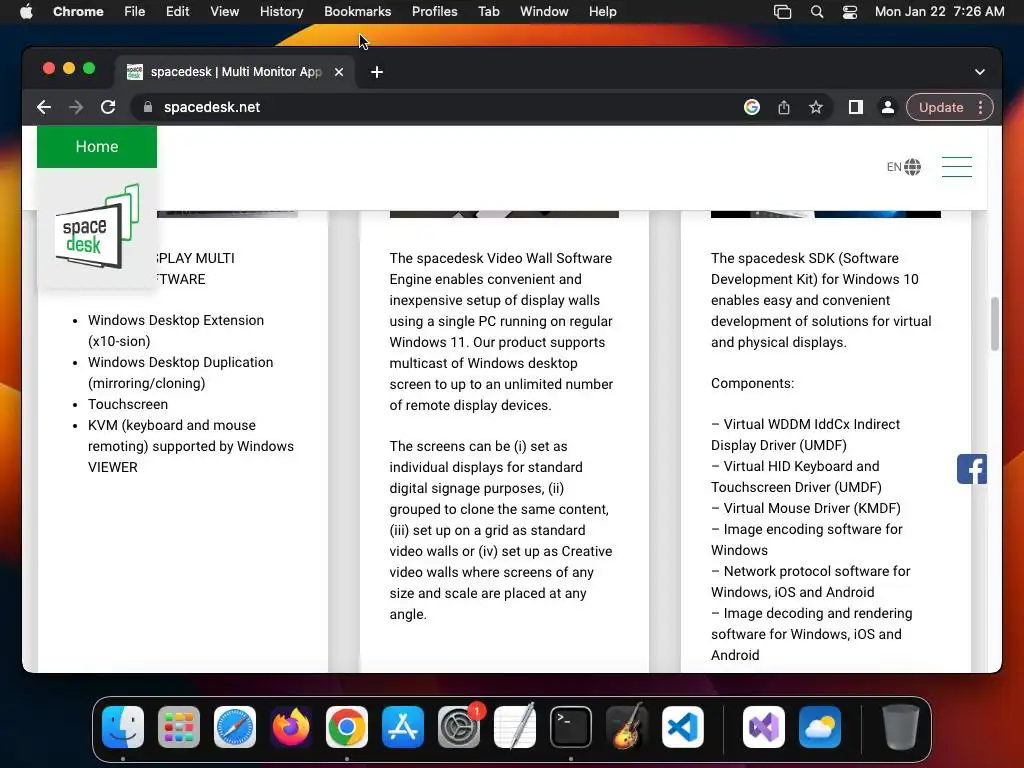Launch Visual Studio Code from the Dock
This screenshot has height=768, width=1024.
(682, 727)
